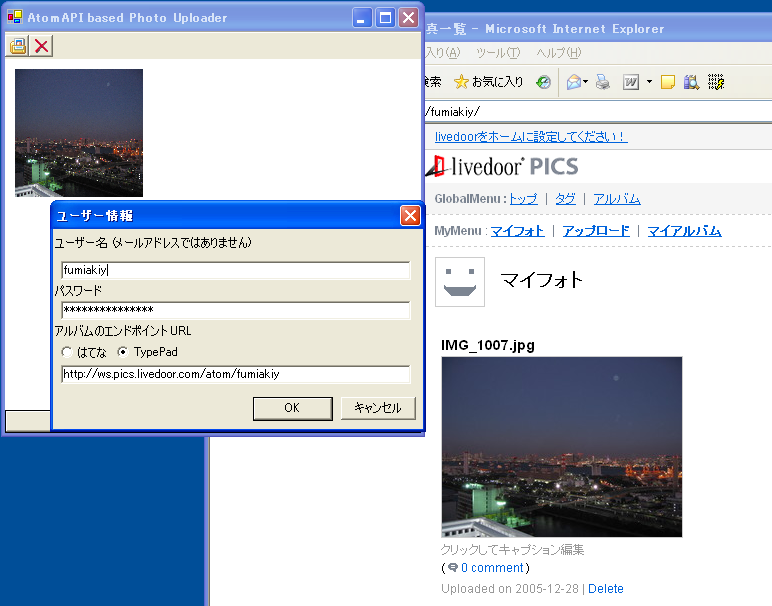772x606 pixels.
Task: Click the Edit with Word icon in the IE toolbar
Action: 631,82
